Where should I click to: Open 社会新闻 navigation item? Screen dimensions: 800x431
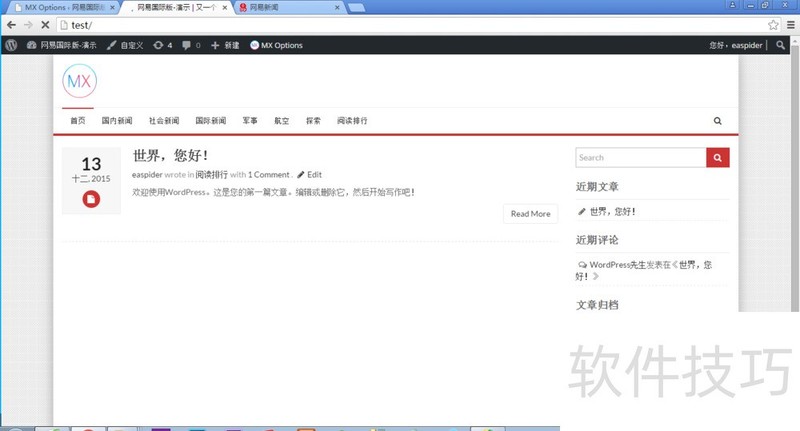164,120
